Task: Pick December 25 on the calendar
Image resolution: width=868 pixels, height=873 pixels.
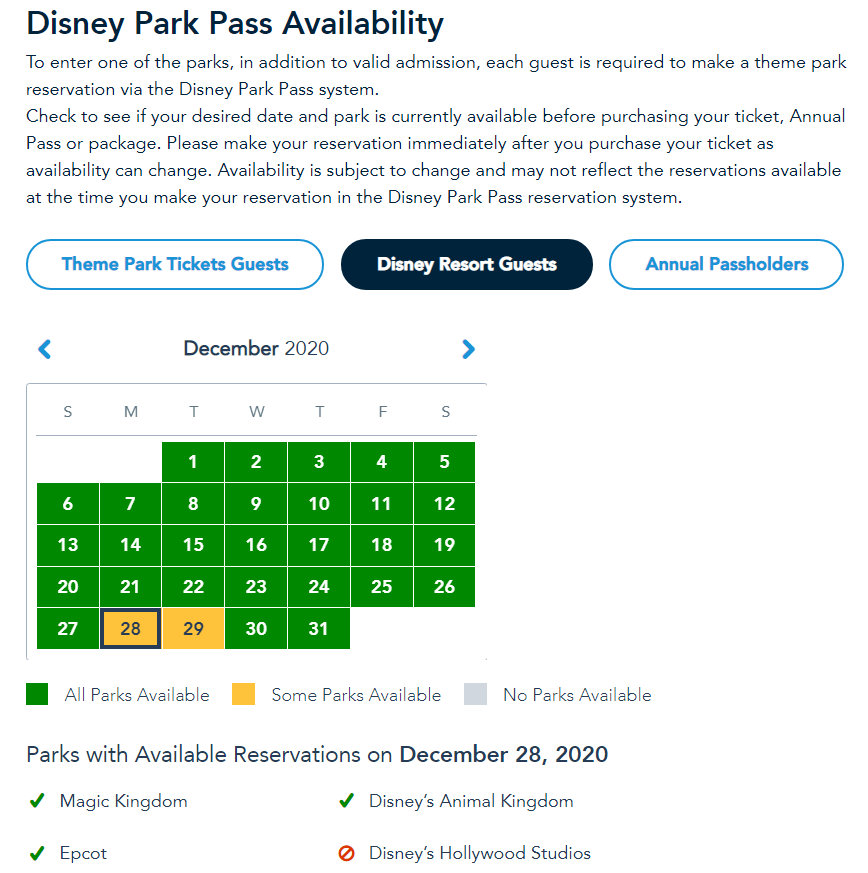Action: [382, 587]
